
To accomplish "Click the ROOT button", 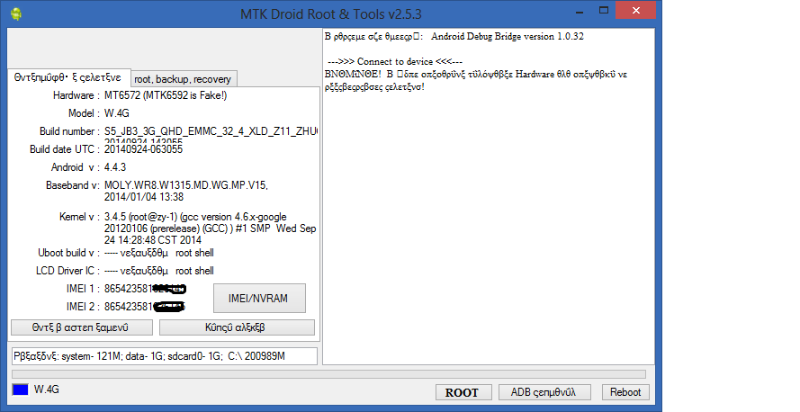I will (x=462, y=393).
